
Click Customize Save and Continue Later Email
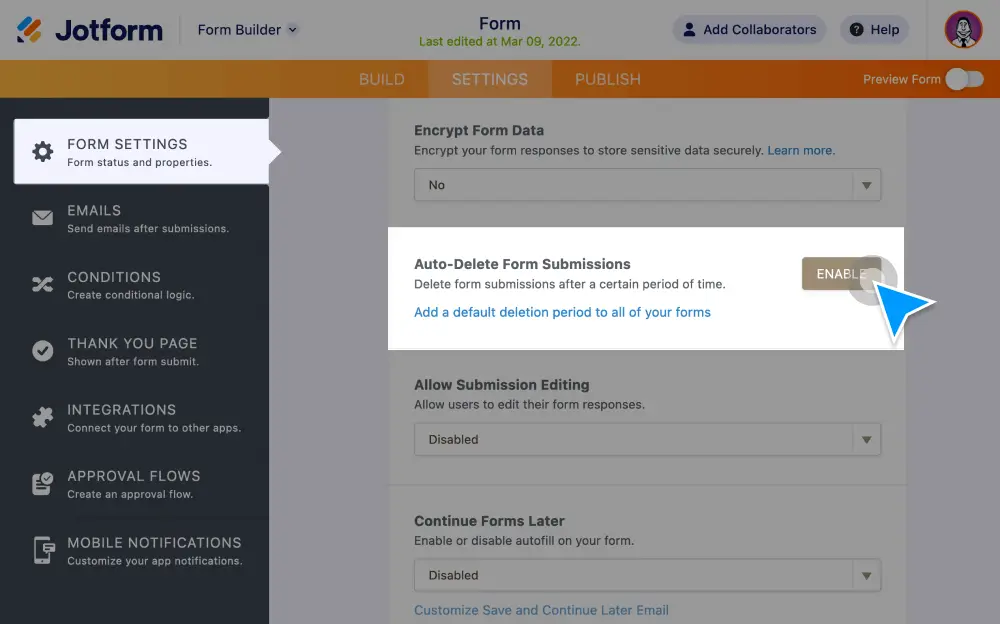coord(541,610)
